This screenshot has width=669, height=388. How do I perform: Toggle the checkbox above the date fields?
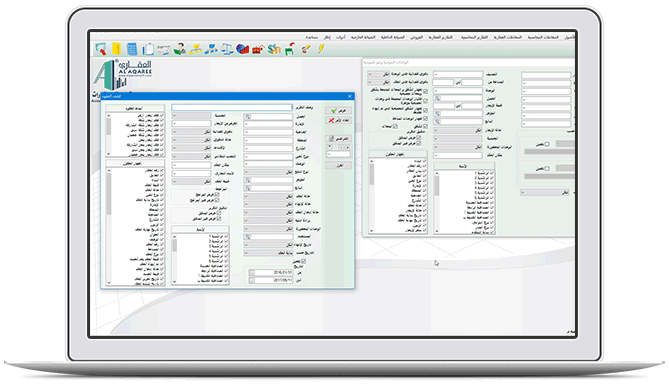click(x=303, y=261)
